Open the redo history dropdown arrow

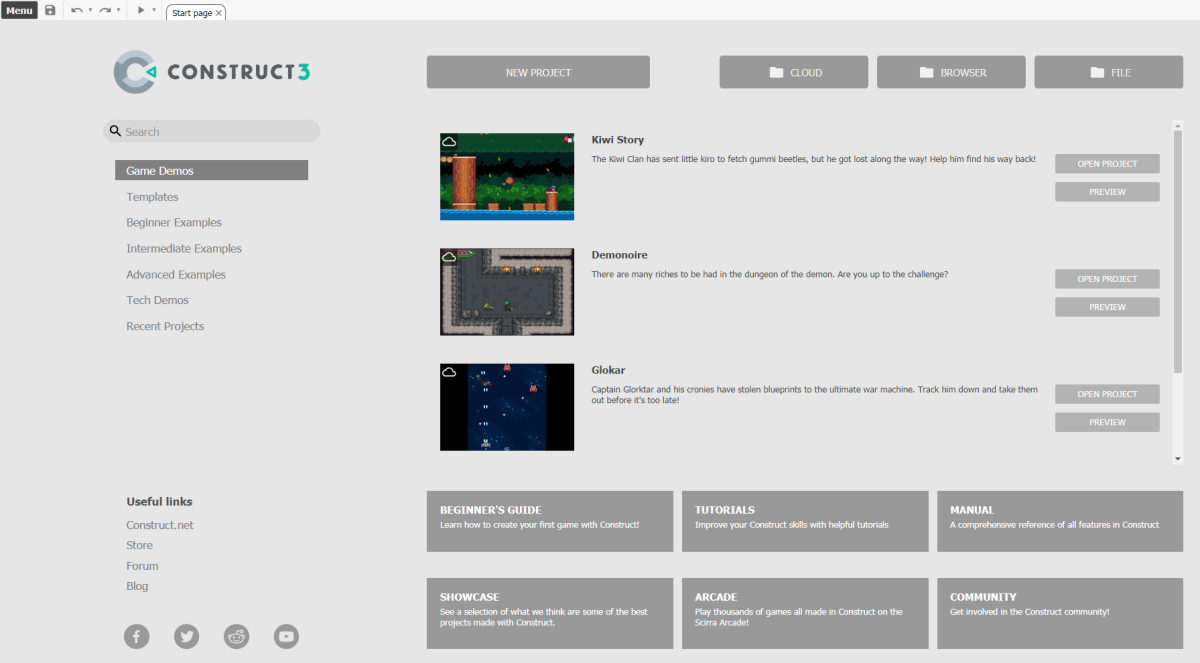click(118, 10)
